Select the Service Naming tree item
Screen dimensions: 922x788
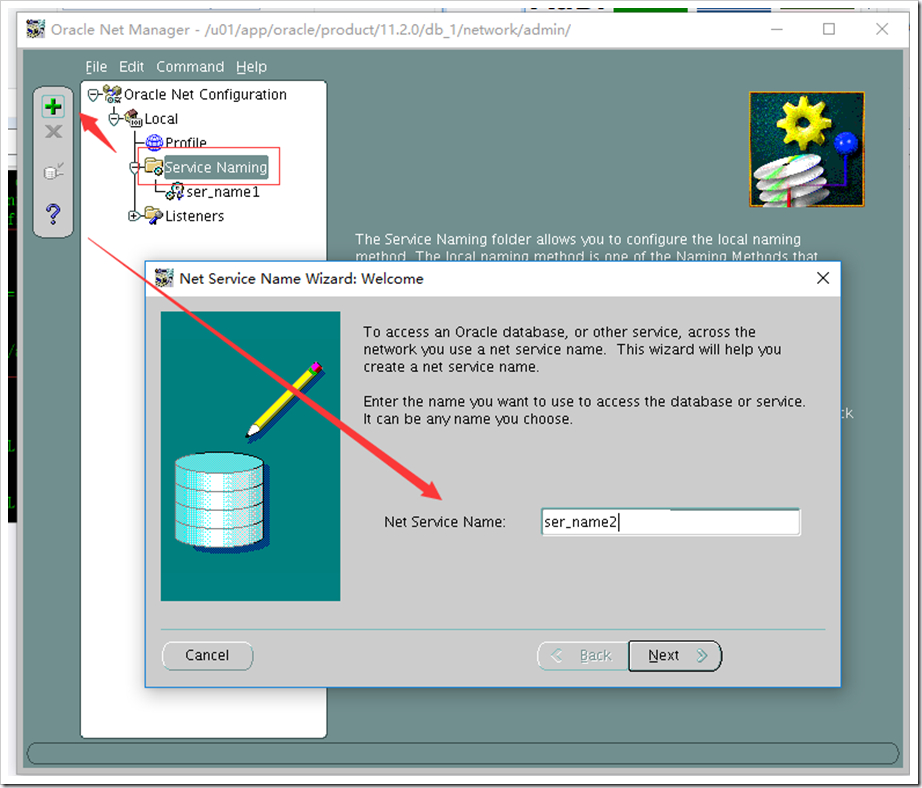point(216,168)
